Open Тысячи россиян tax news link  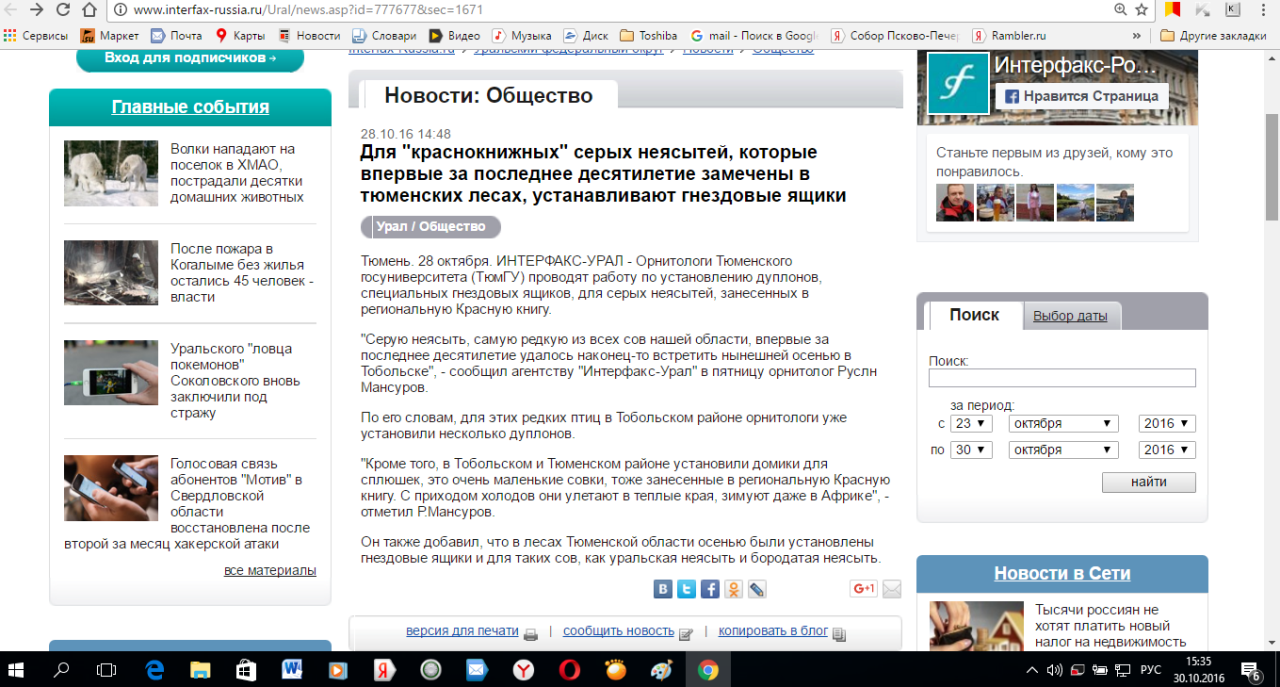pos(1111,625)
